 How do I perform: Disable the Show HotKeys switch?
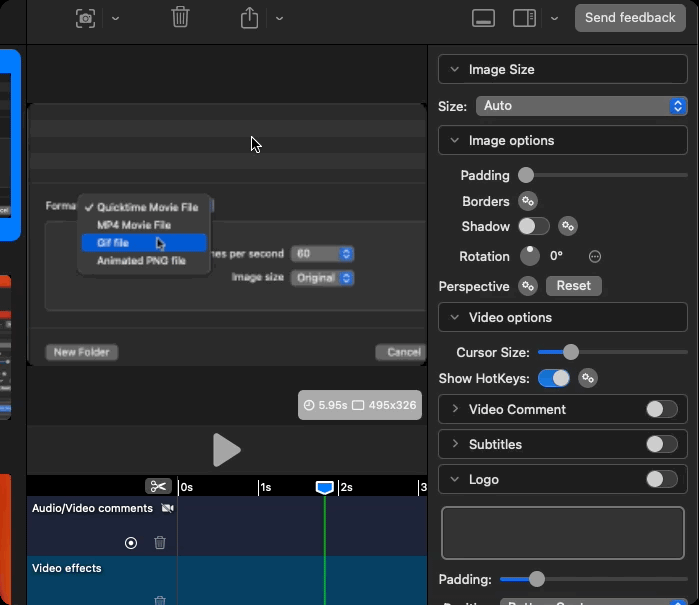pyautogui.click(x=553, y=378)
